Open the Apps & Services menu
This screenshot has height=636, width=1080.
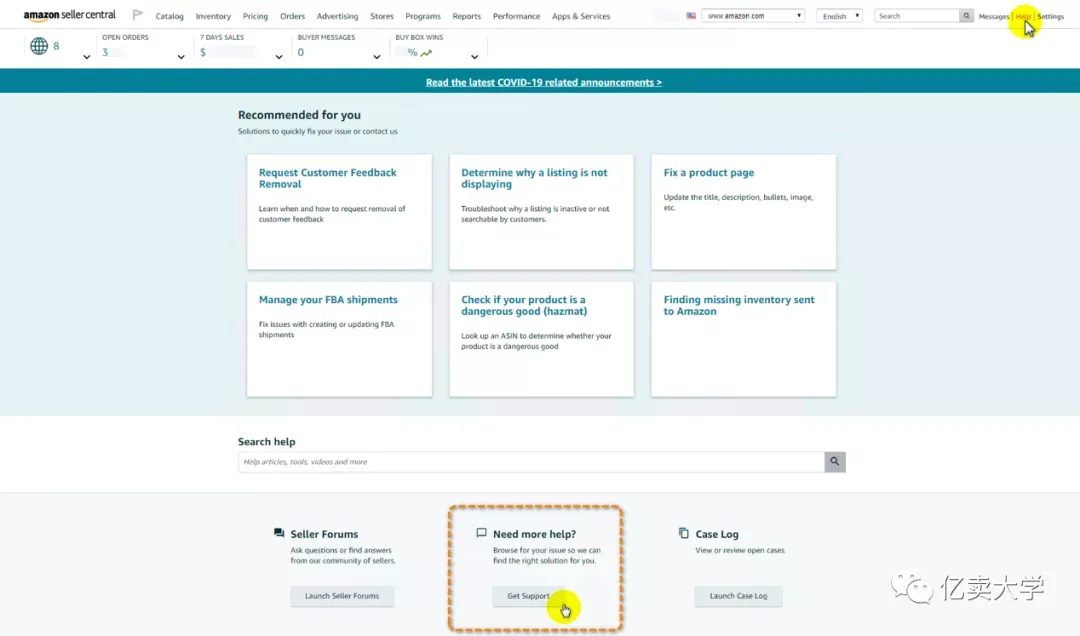(581, 16)
